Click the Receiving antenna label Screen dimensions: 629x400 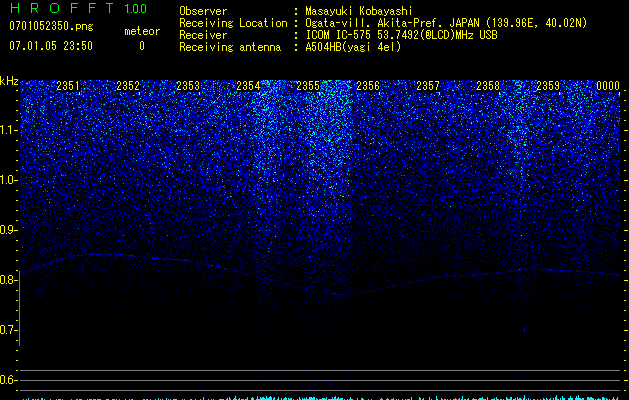click(x=230, y=47)
